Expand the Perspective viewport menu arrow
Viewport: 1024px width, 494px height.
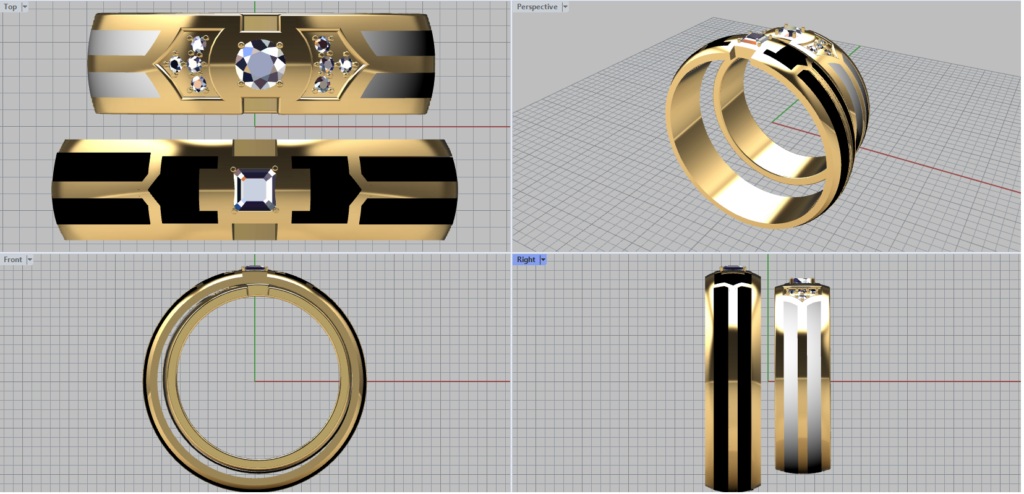pos(566,7)
